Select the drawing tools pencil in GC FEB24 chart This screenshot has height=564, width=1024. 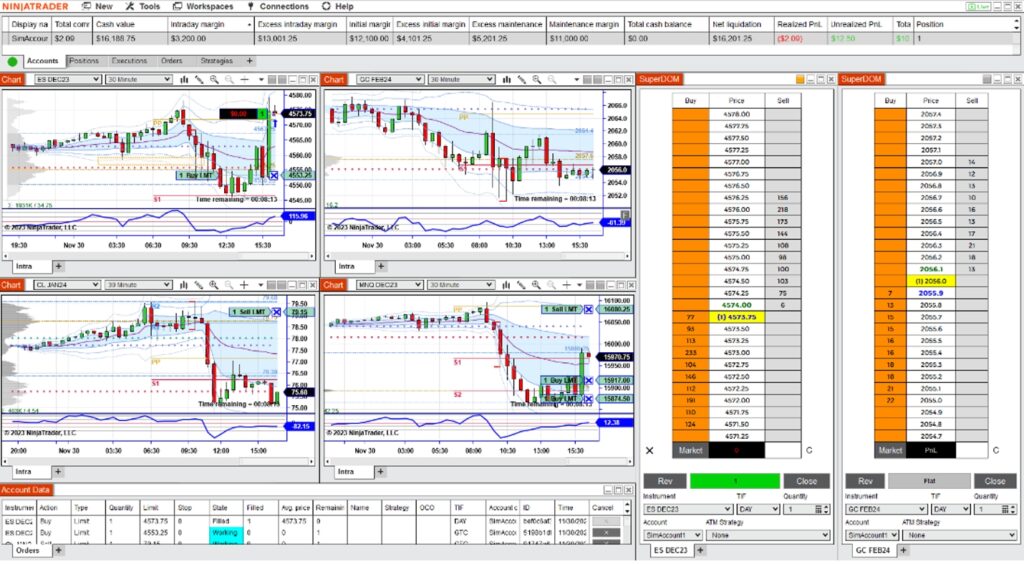(x=522, y=80)
